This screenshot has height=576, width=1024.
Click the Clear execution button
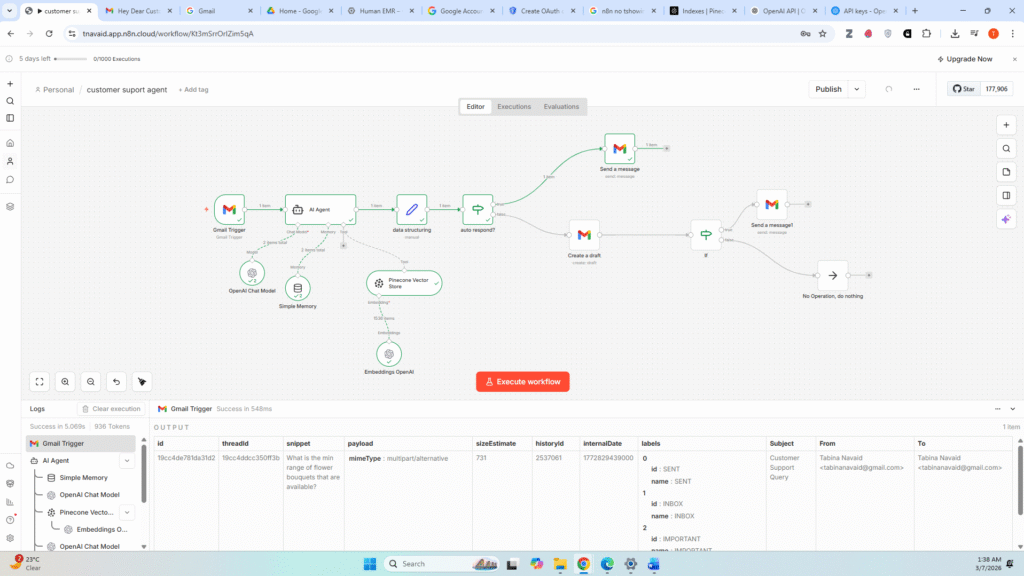[111, 409]
